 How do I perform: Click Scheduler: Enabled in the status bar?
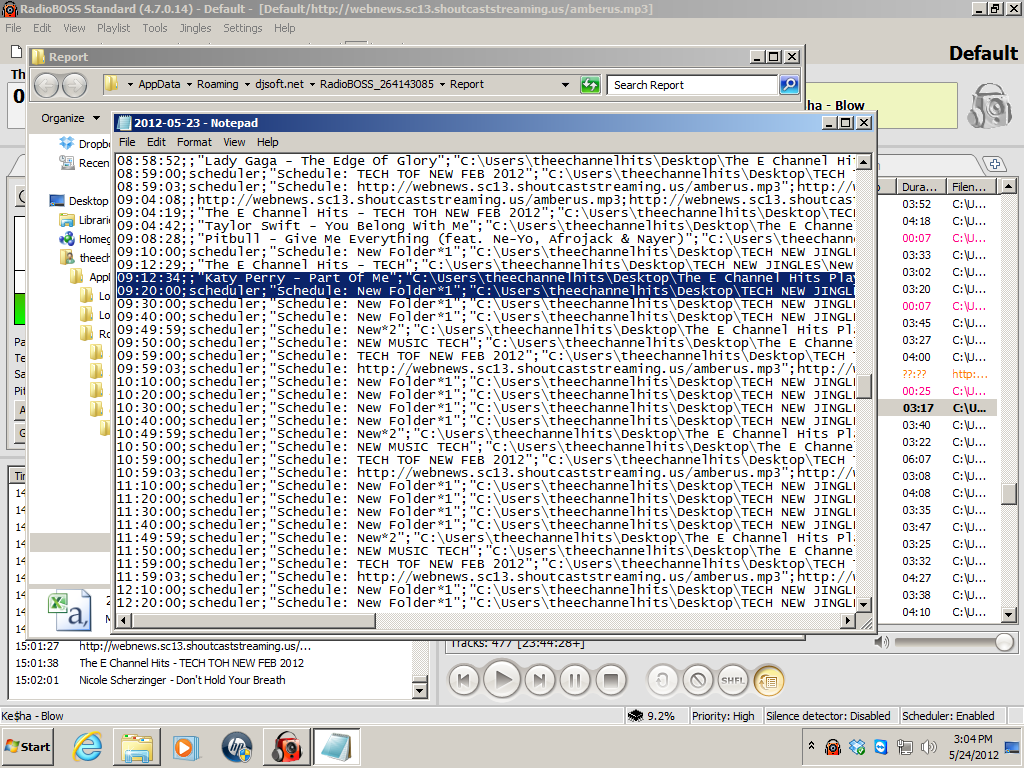948,716
